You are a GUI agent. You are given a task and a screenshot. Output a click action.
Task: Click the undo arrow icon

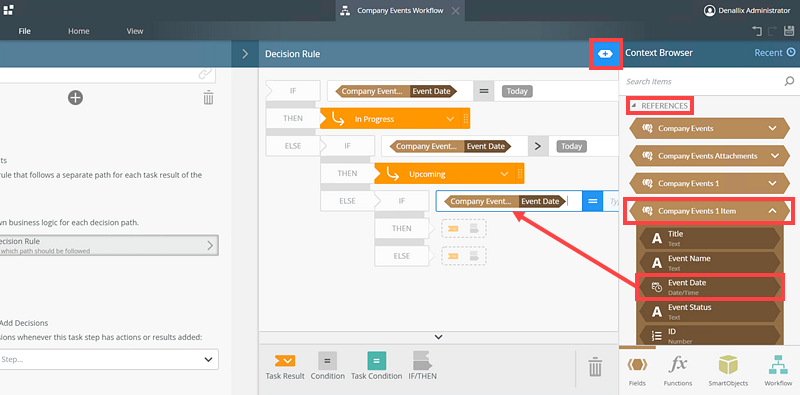[757, 31]
